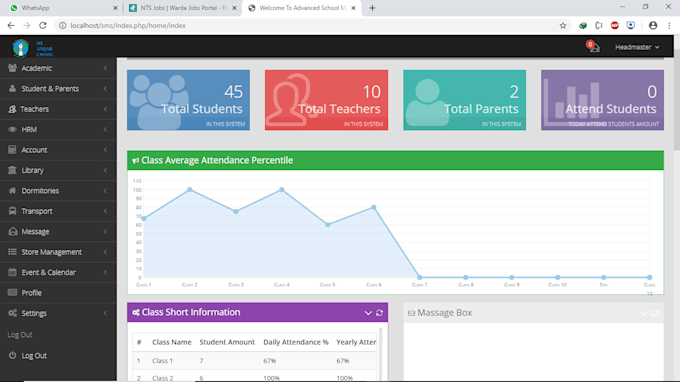Go back in browser history
This screenshot has width=680, height=382.
pyautogui.click(x=11, y=26)
